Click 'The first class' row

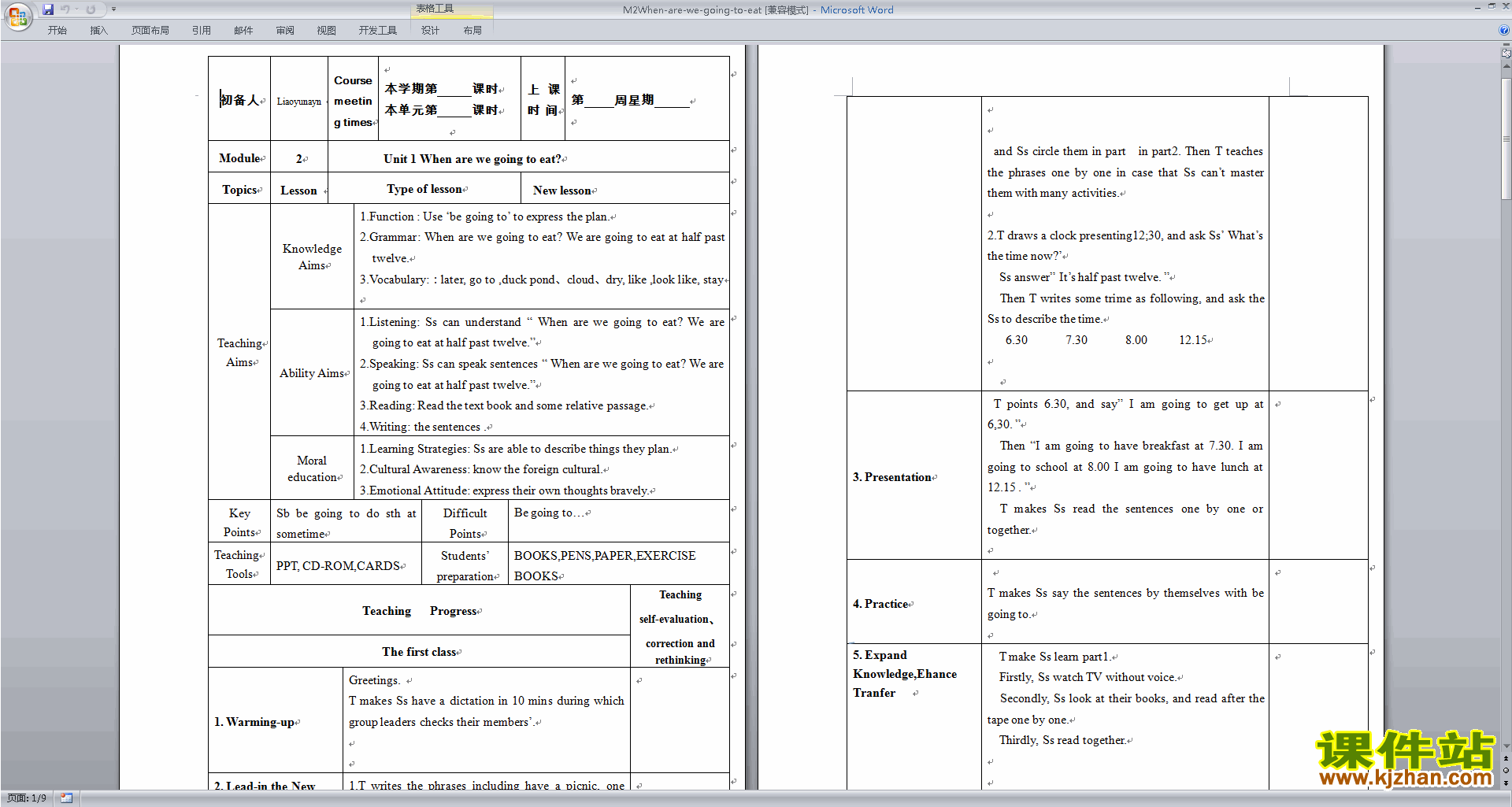(419, 652)
